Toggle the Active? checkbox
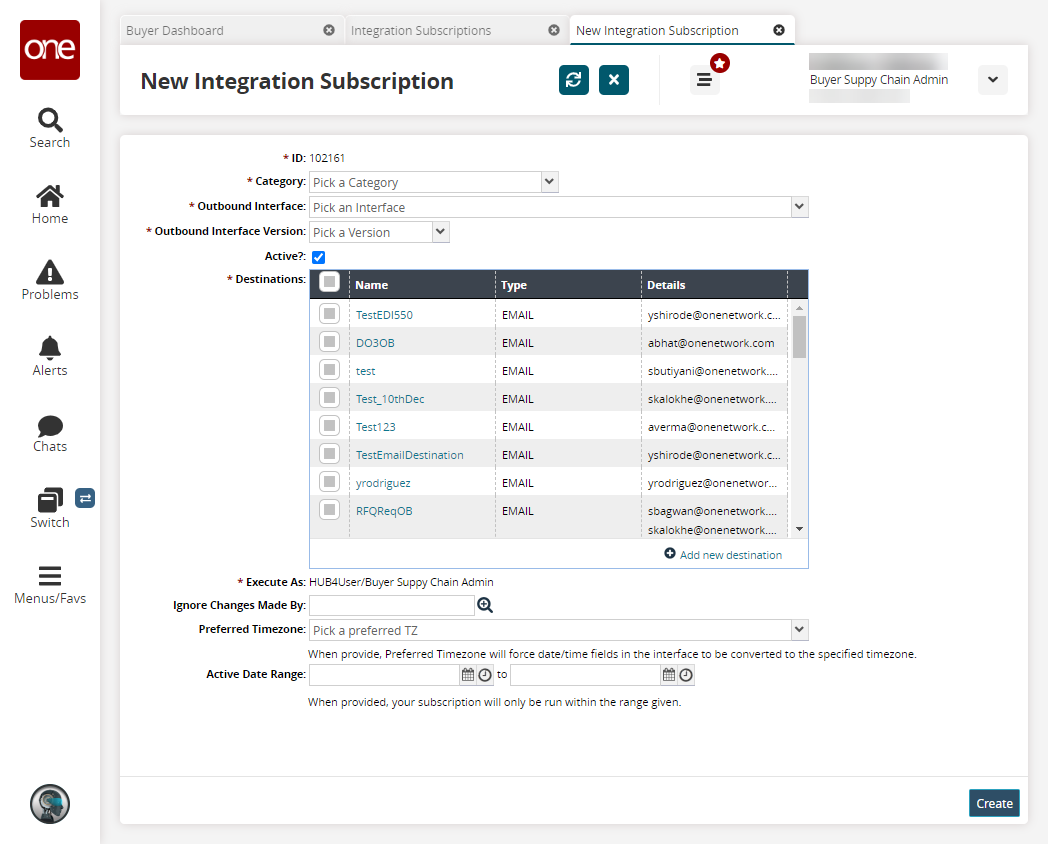The height and width of the screenshot is (844, 1048). 318,257
